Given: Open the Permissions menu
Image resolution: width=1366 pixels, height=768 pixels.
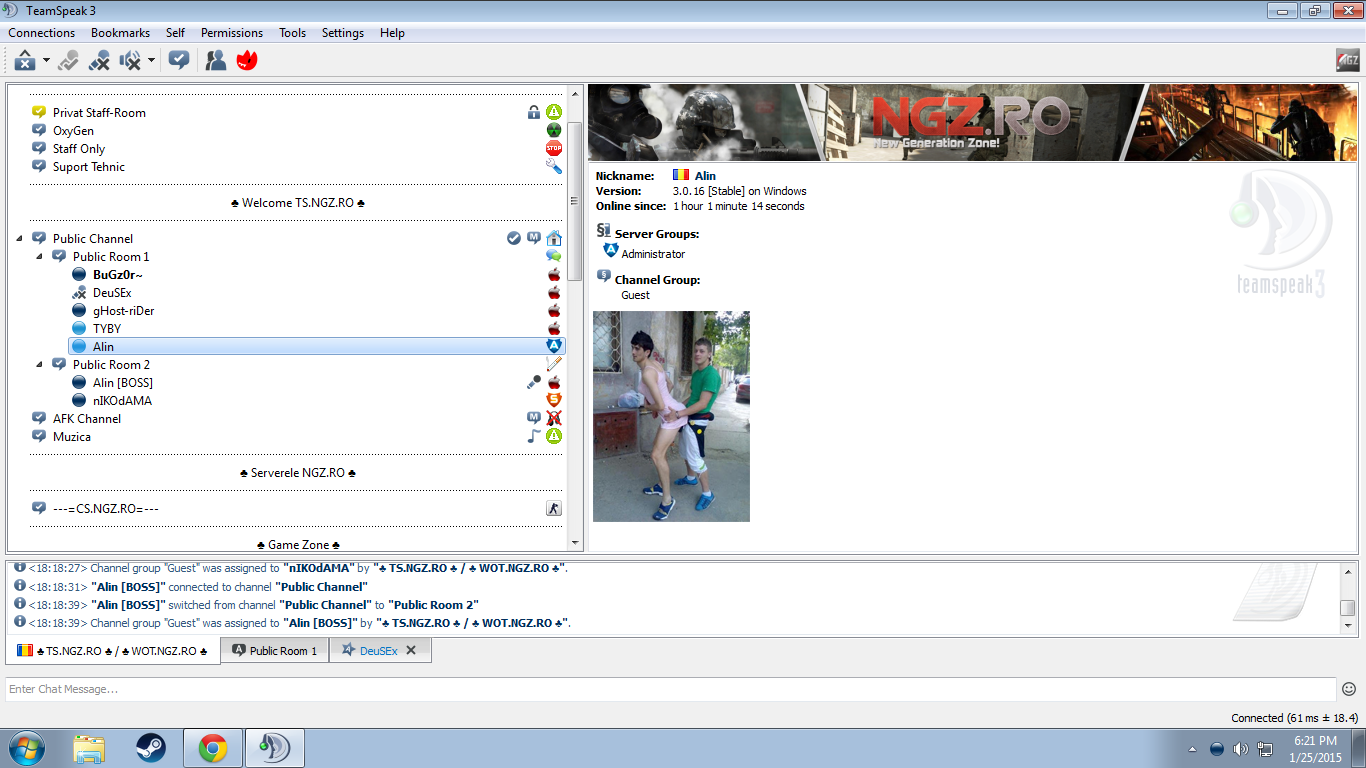Looking at the screenshot, I should [x=231, y=33].
